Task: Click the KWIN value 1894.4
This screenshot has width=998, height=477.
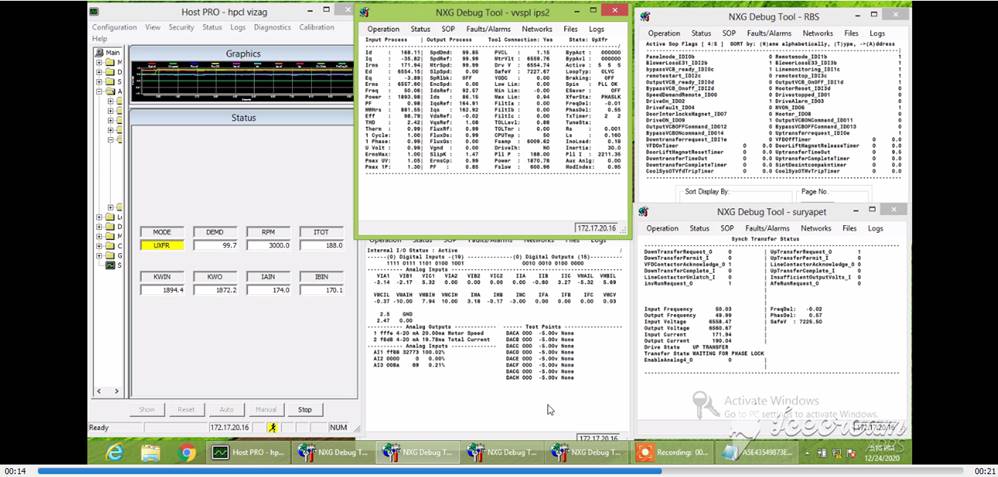Action: pyautogui.click(x=162, y=290)
